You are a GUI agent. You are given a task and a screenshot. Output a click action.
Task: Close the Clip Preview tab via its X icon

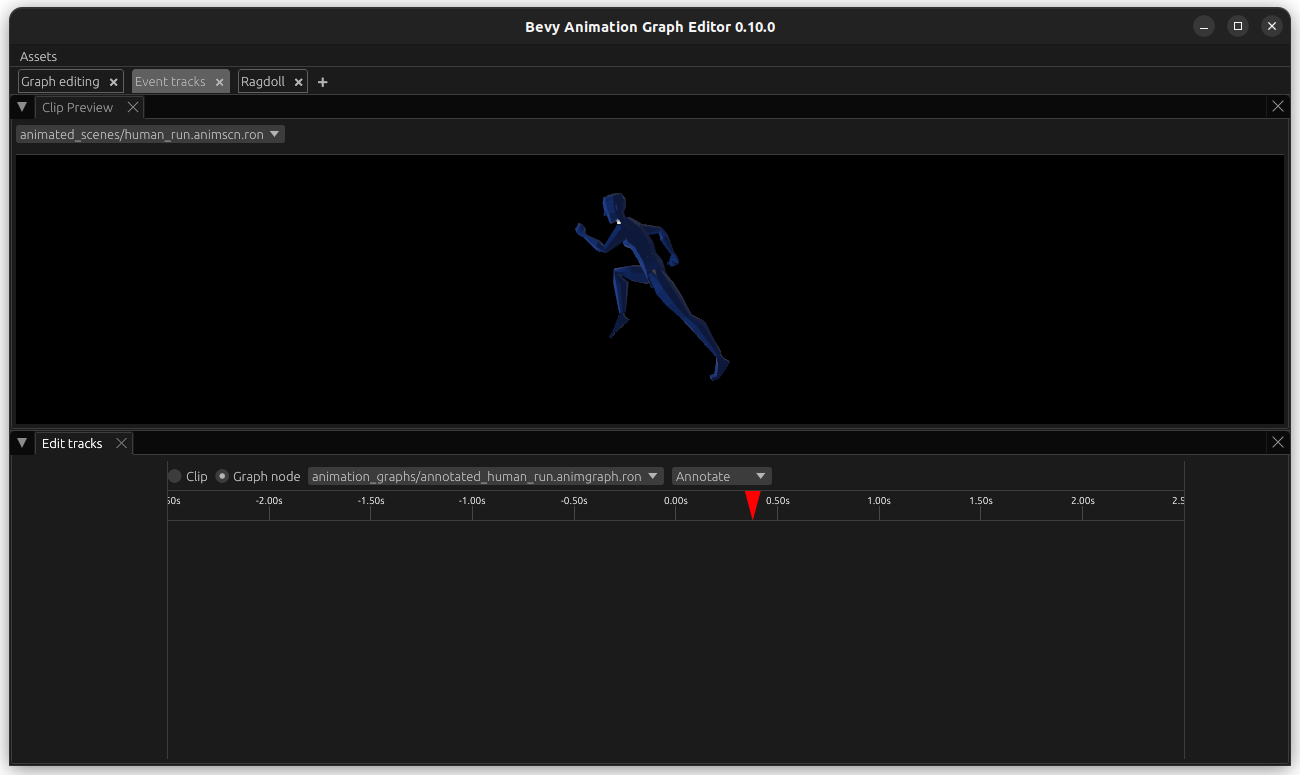coord(133,106)
